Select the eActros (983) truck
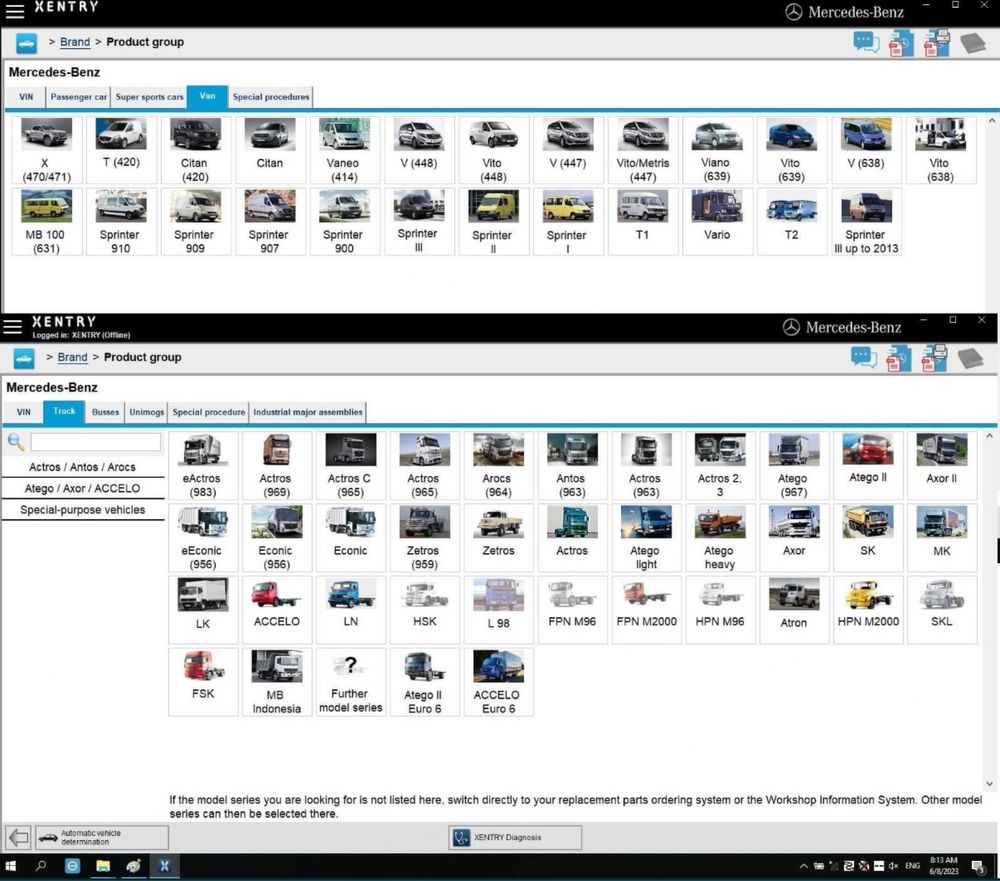Image resolution: width=1000 pixels, height=881 pixels. click(x=203, y=466)
